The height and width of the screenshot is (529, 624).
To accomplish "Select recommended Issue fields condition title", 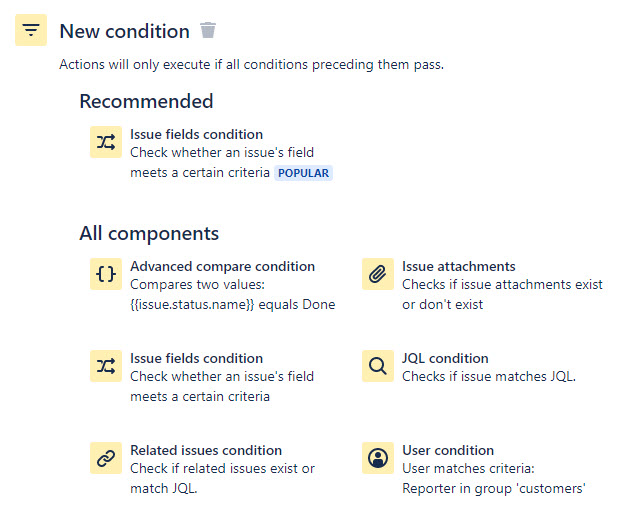I will [x=197, y=135].
